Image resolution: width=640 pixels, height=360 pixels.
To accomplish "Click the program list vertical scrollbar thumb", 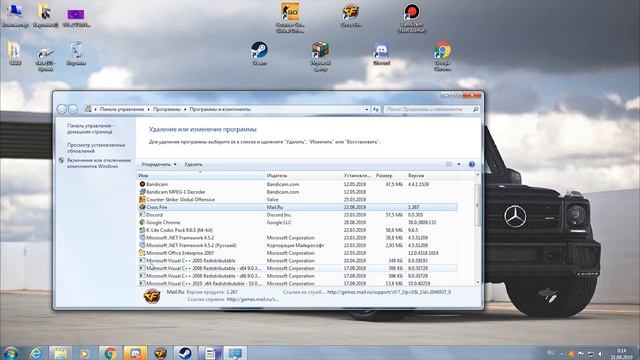I will point(478,204).
